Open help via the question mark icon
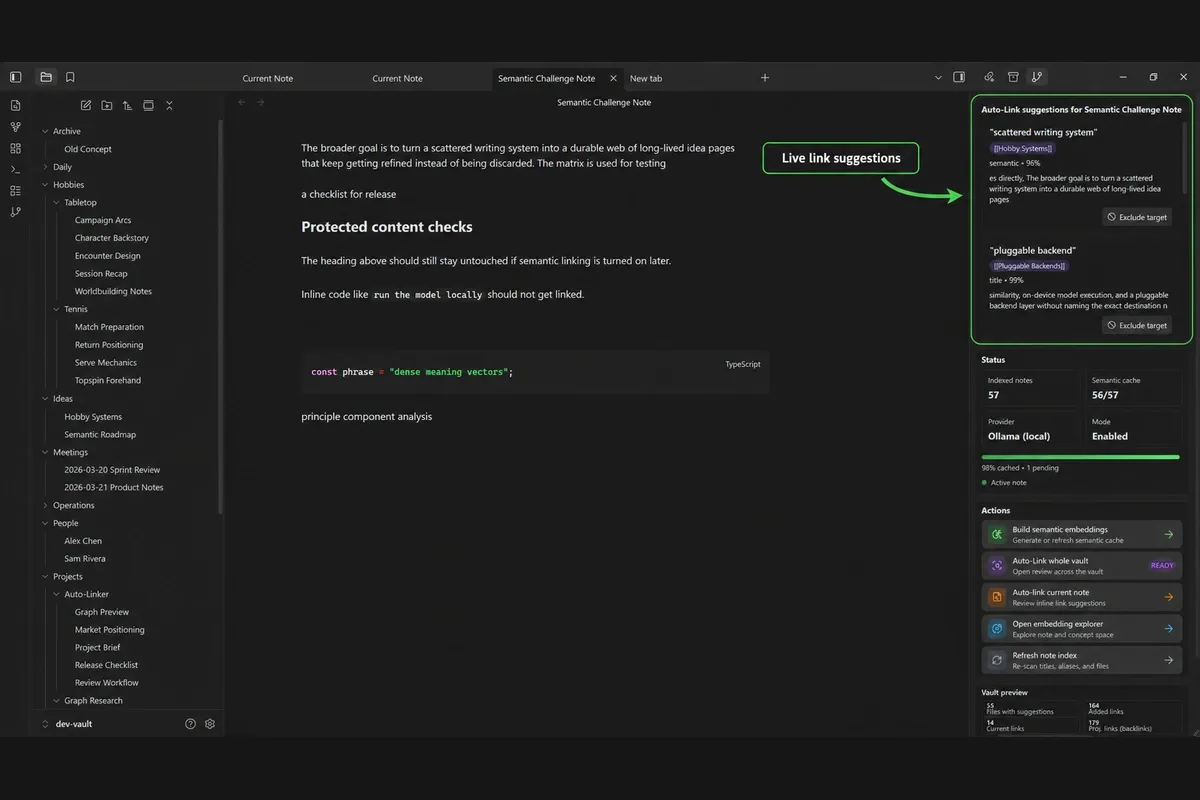Viewport: 1200px width, 800px height. pos(190,724)
